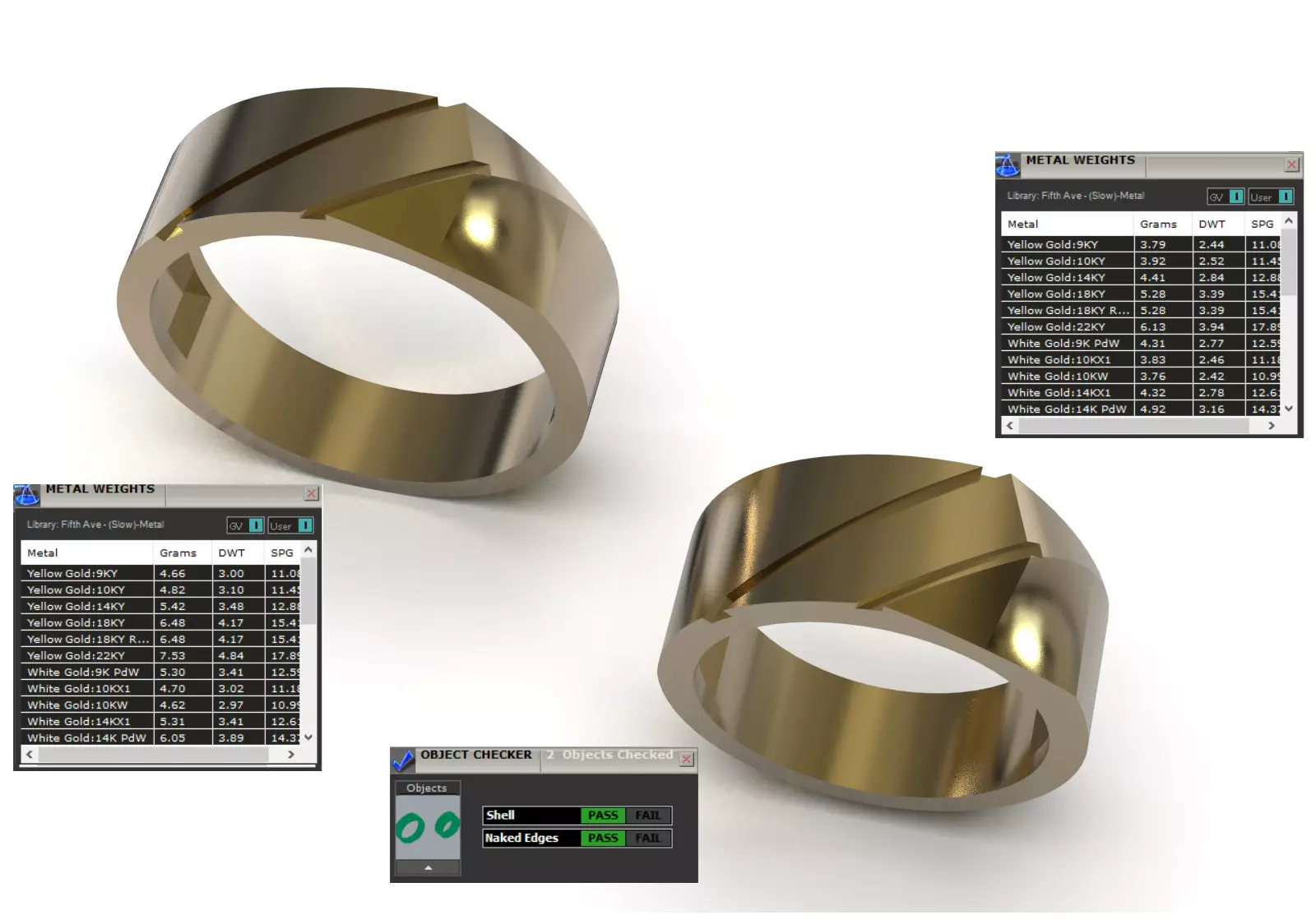Click the Metal Weights icon in the upper-right panel

pyautogui.click(x=1008, y=164)
